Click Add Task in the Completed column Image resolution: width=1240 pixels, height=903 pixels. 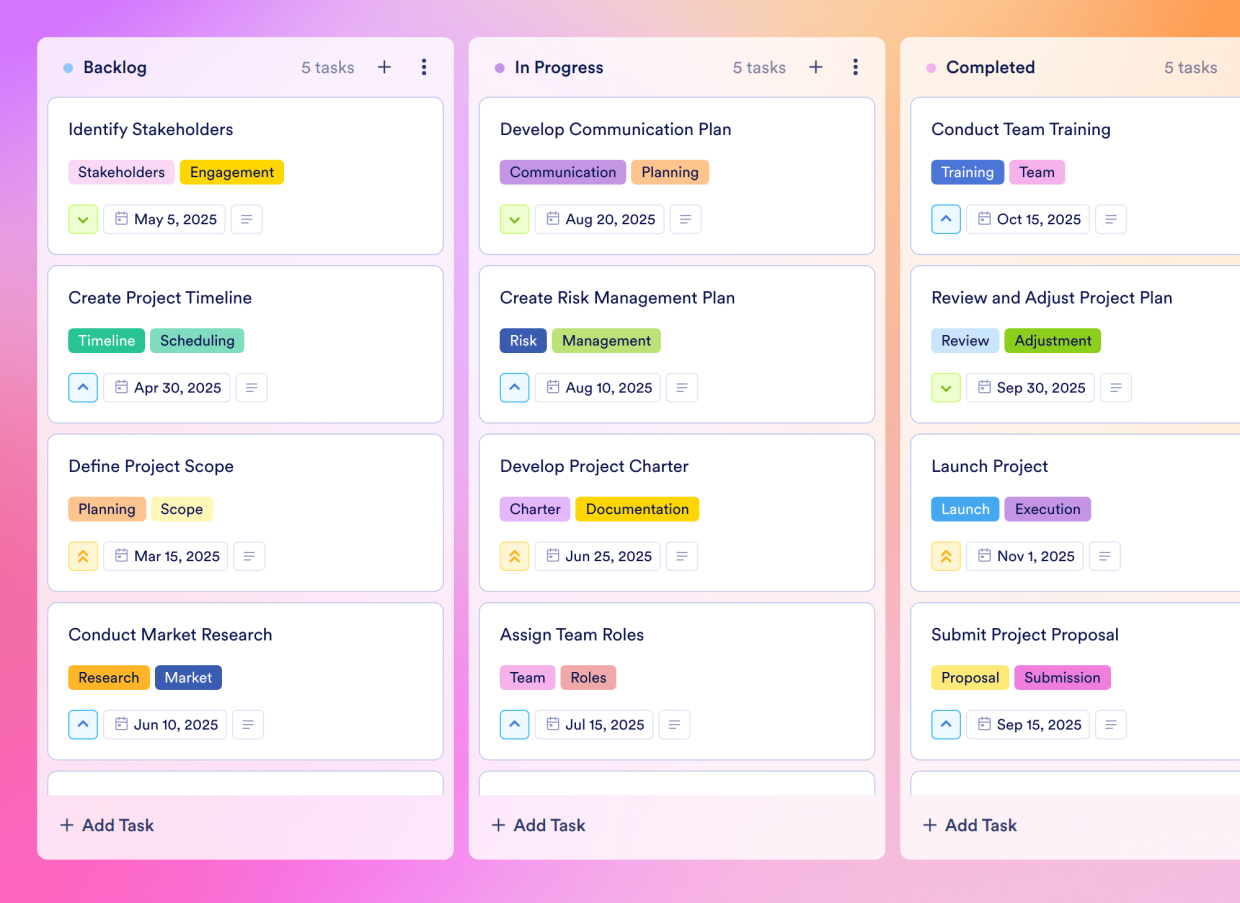[969, 825]
